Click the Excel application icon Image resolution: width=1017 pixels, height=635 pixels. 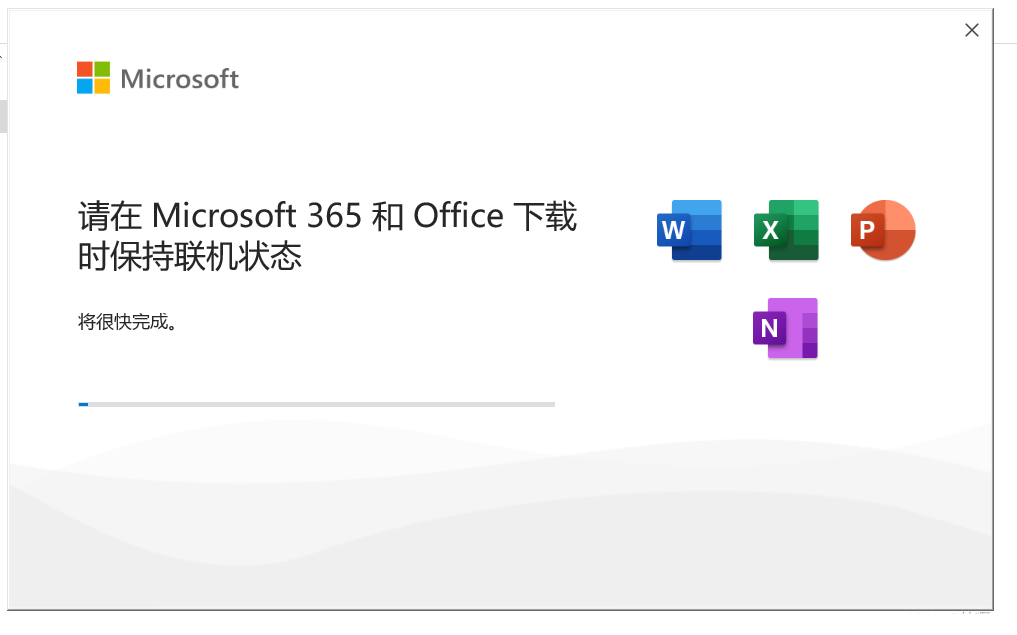coord(786,230)
